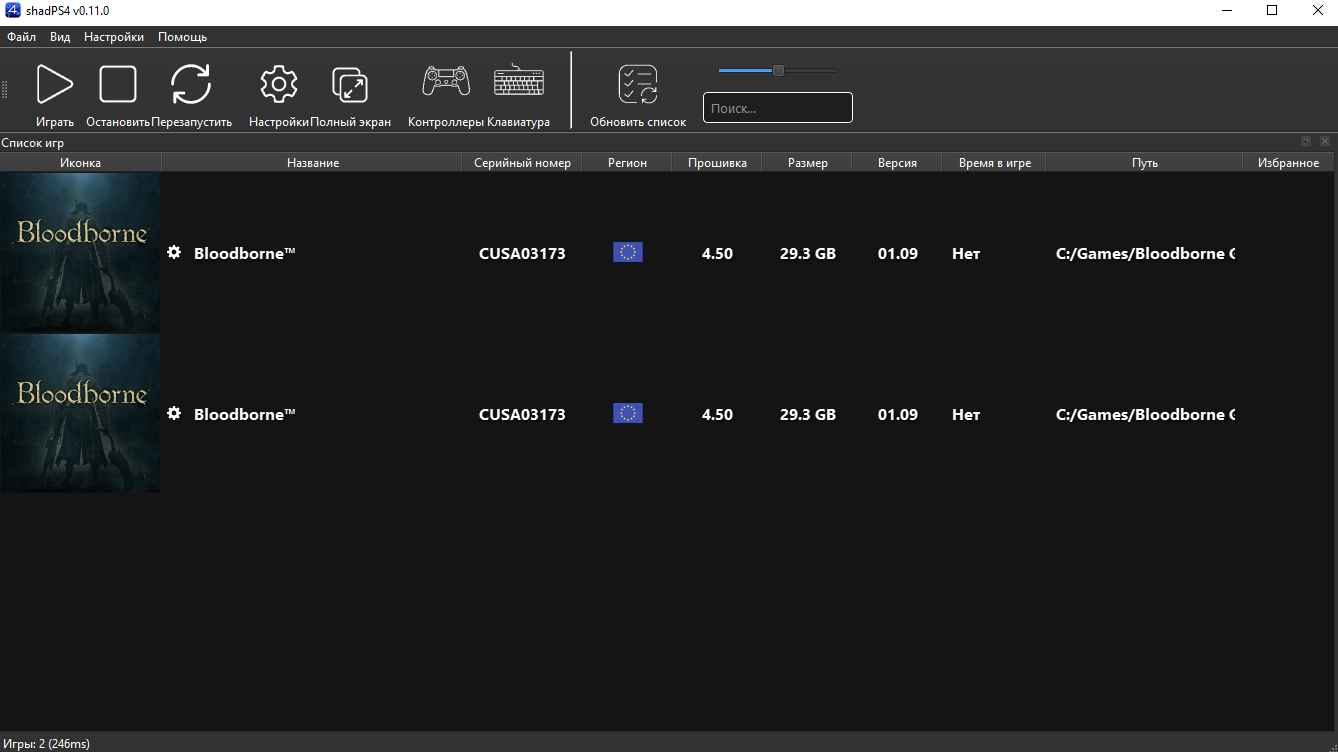Viewport: 1338px width, 752px height.
Task: Click the Список игр panel title
Action: (33, 143)
